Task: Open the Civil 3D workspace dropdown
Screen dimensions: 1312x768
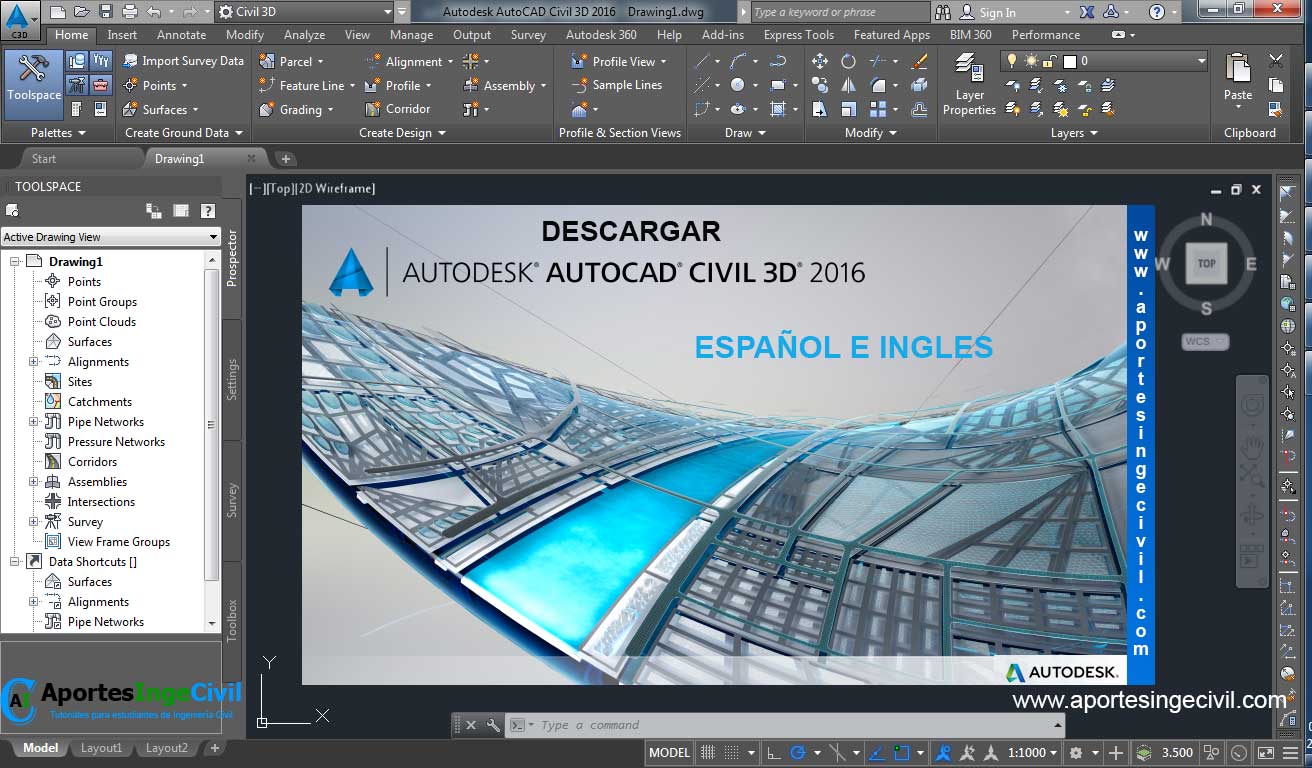Action: (305, 12)
